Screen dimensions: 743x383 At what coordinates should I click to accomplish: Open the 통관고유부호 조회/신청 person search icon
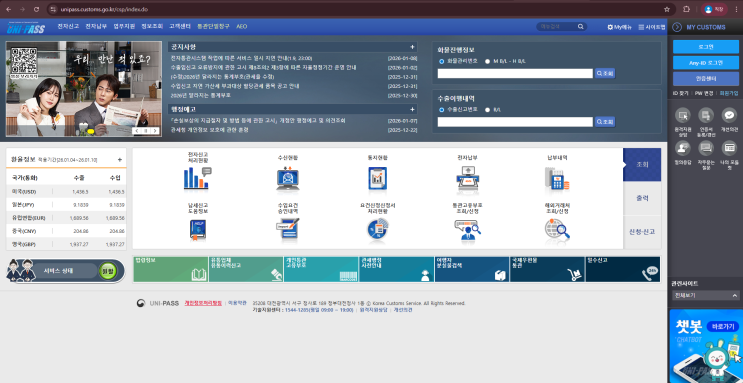point(468,231)
